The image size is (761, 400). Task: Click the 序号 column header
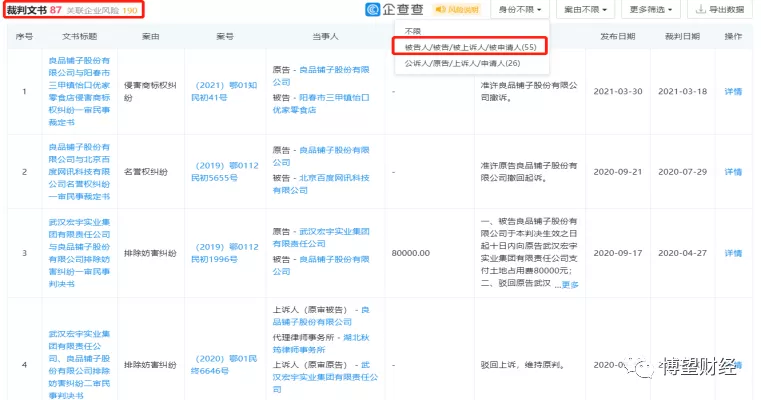tap(24, 36)
